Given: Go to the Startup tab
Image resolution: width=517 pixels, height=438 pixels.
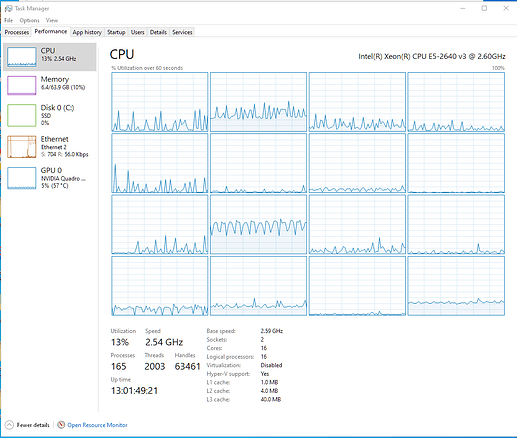Looking at the screenshot, I should pos(116,32).
